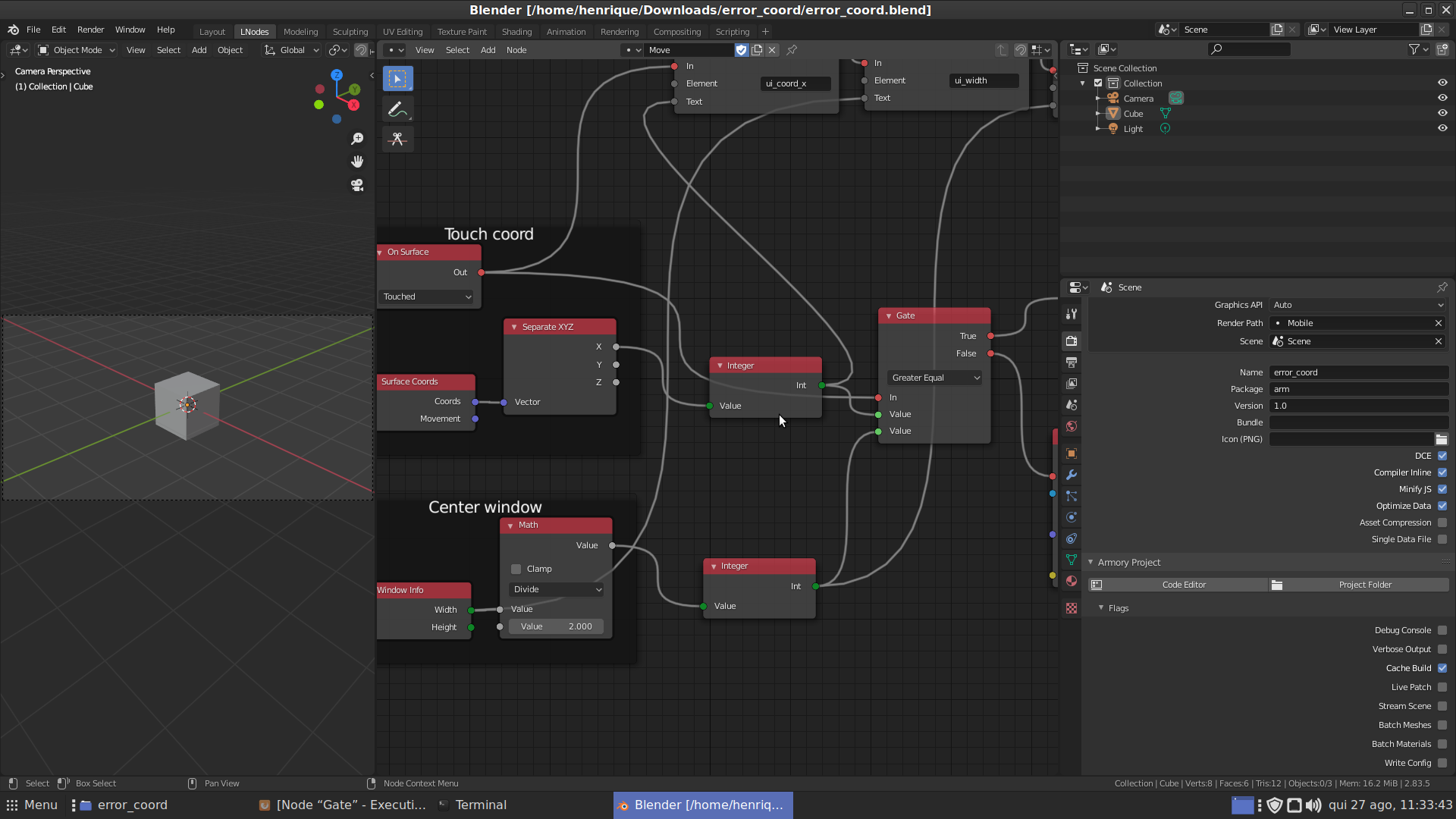Switch to the Shading workspace tab
The width and height of the screenshot is (1456, 819).
(516, 31)
